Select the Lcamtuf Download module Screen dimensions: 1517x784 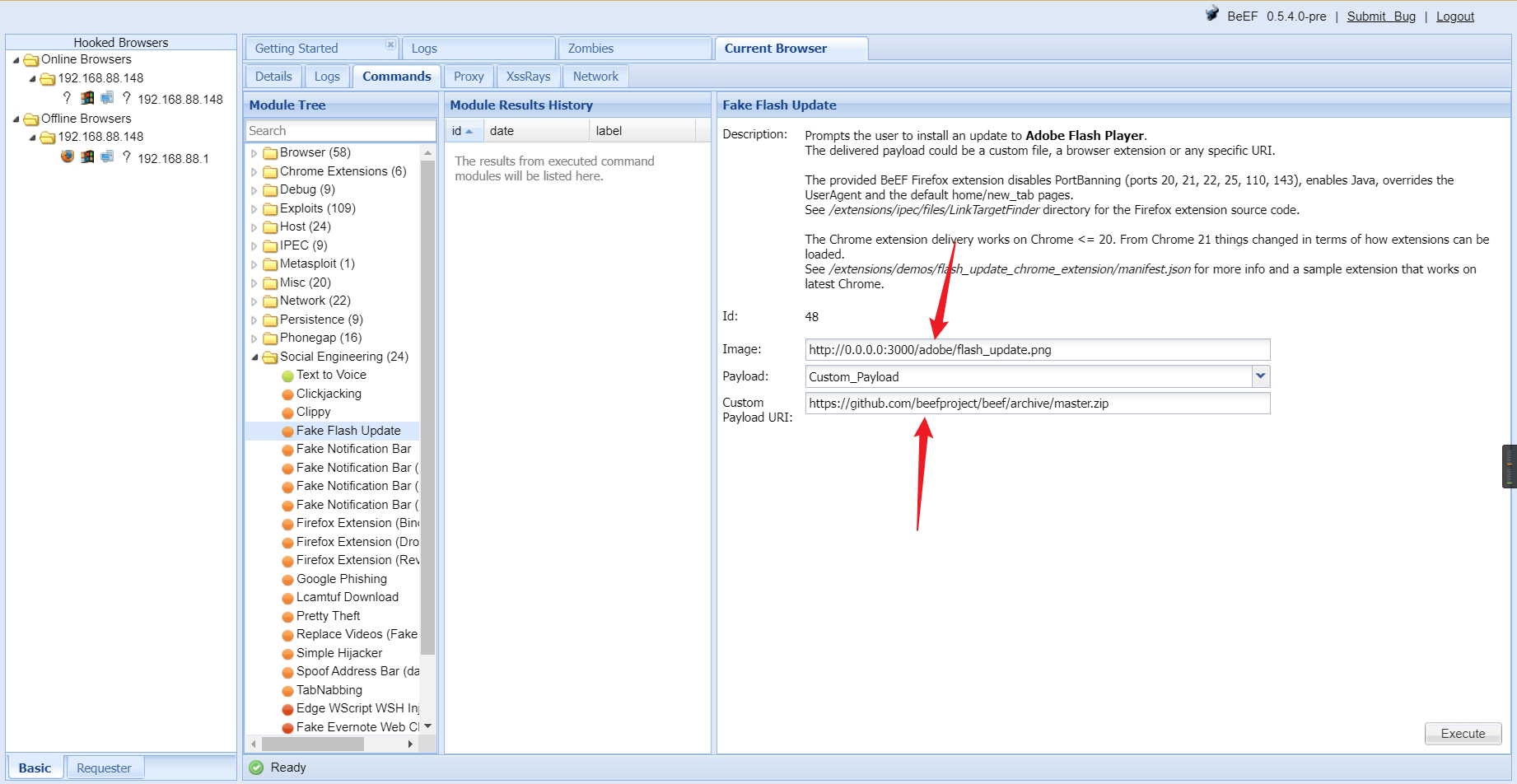[x=348, y=598]
